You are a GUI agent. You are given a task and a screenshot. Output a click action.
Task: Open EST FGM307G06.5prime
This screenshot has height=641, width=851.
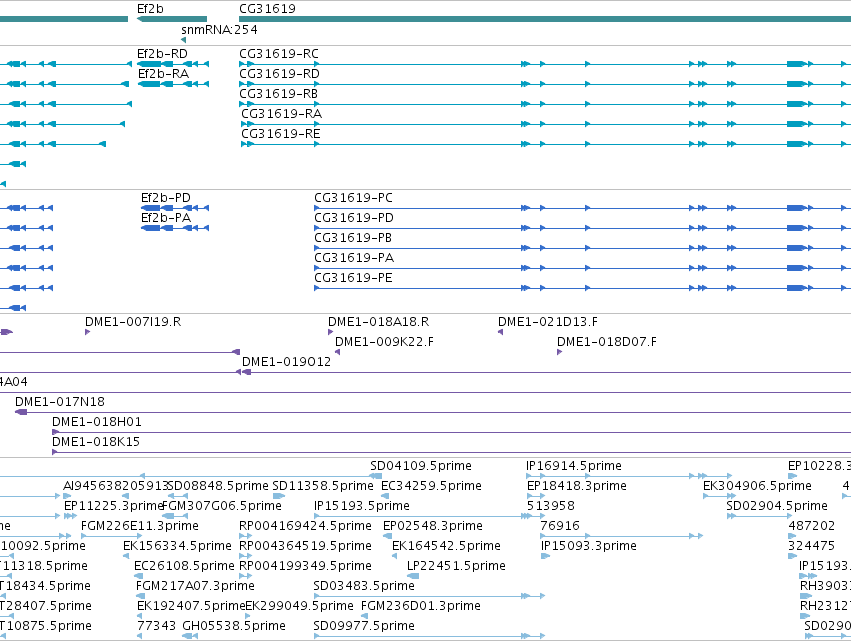pyautogui.click(x=222, y=506)
